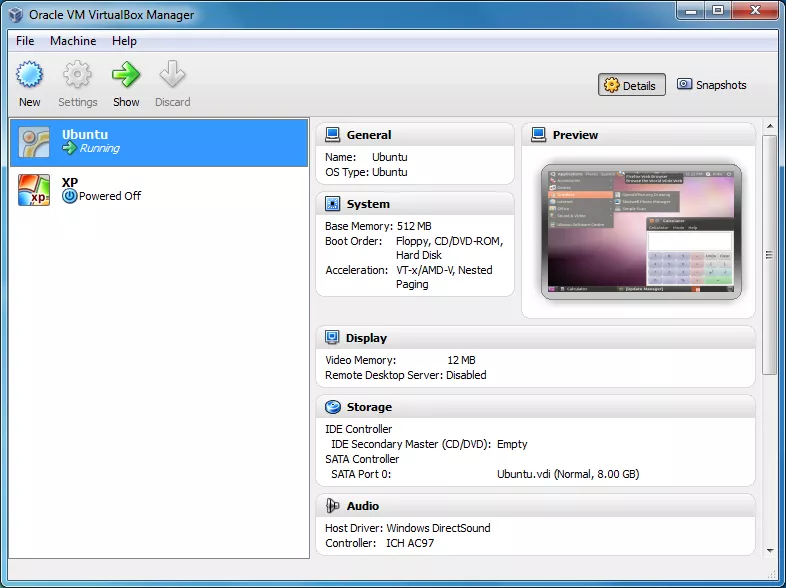Click the New virtual machine icon

click(x=30, y=75)
